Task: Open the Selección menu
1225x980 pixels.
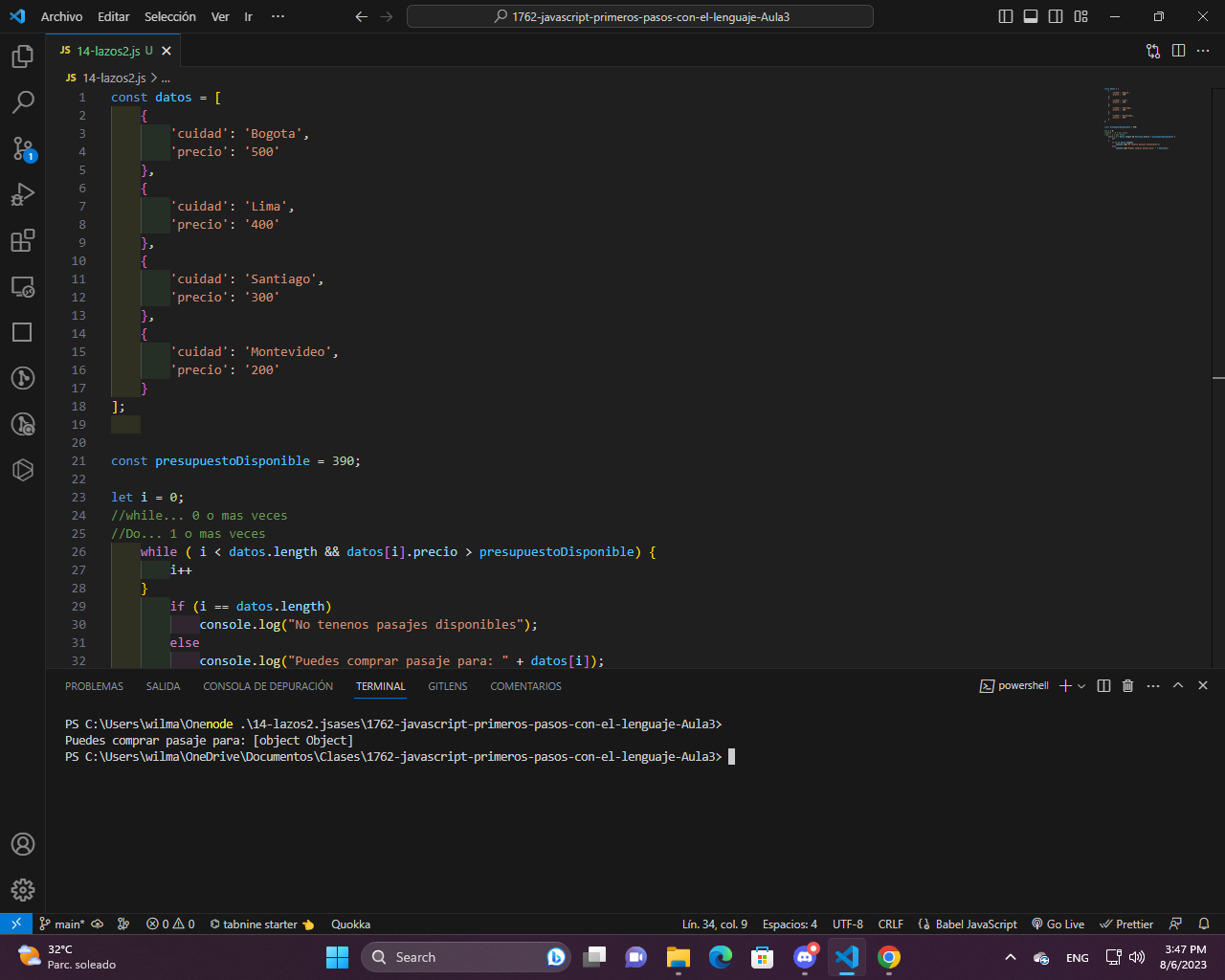Action: coord(170,16)
